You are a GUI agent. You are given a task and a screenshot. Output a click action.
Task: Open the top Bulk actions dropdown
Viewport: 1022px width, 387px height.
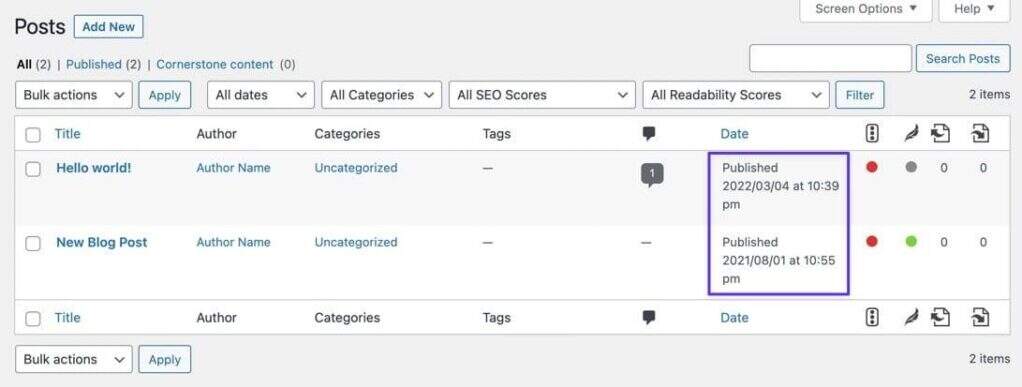coord(74,94)
